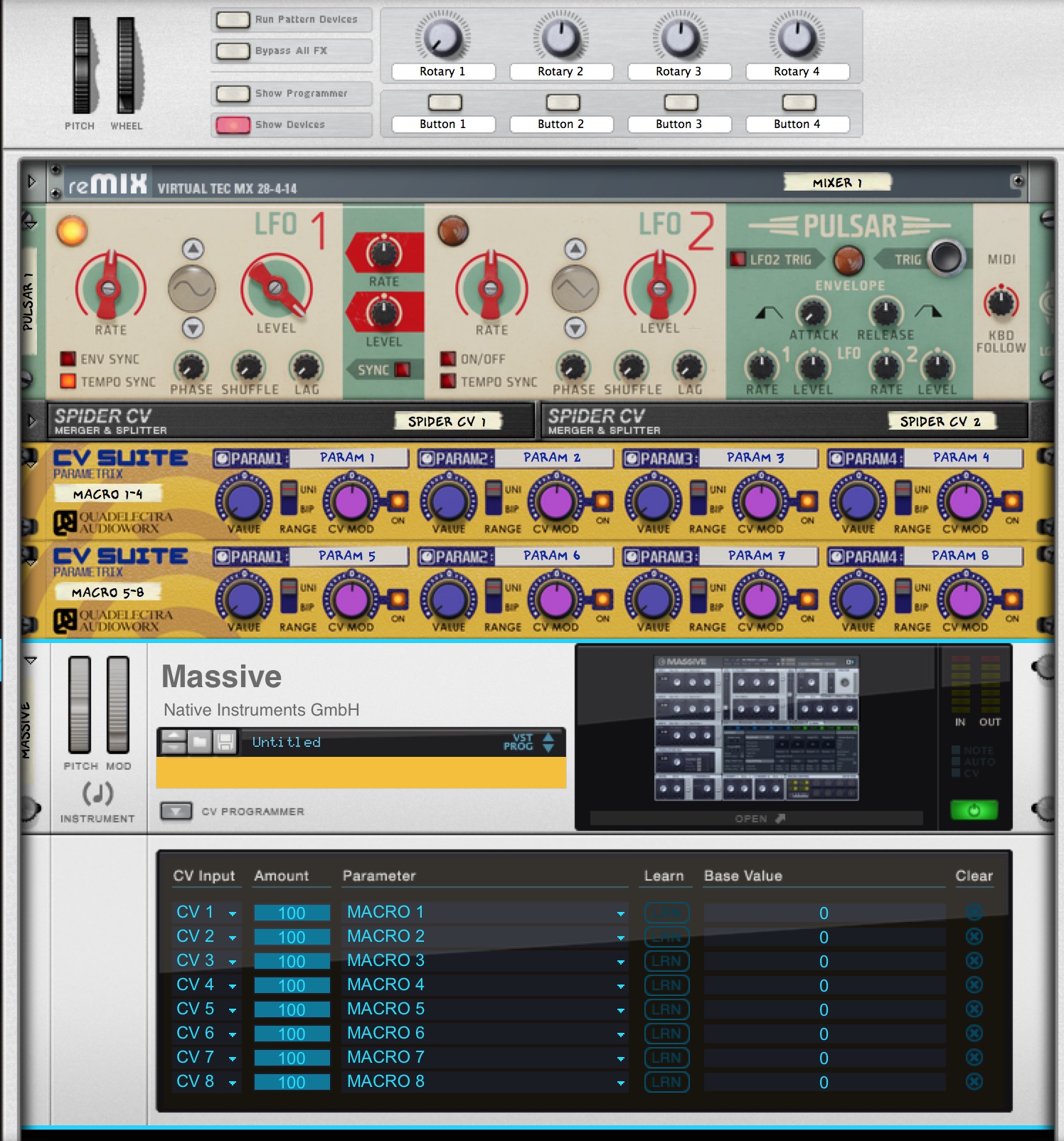Click the Show Devices button
1064x1141 pixels.
pyautogui.click(x=233, y=124)
